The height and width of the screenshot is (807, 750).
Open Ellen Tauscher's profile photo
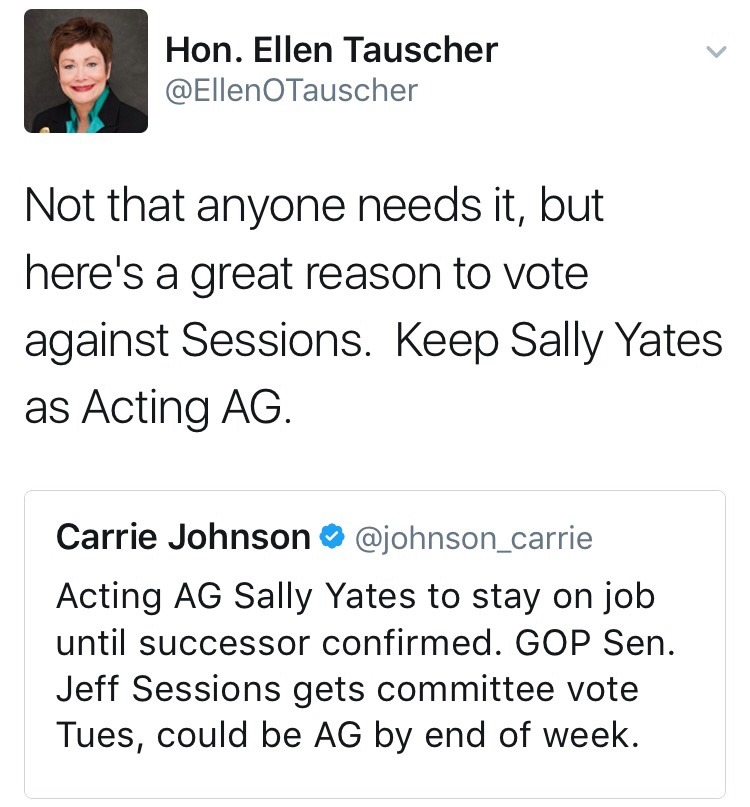pyautogui.click(x=86, y=71)
